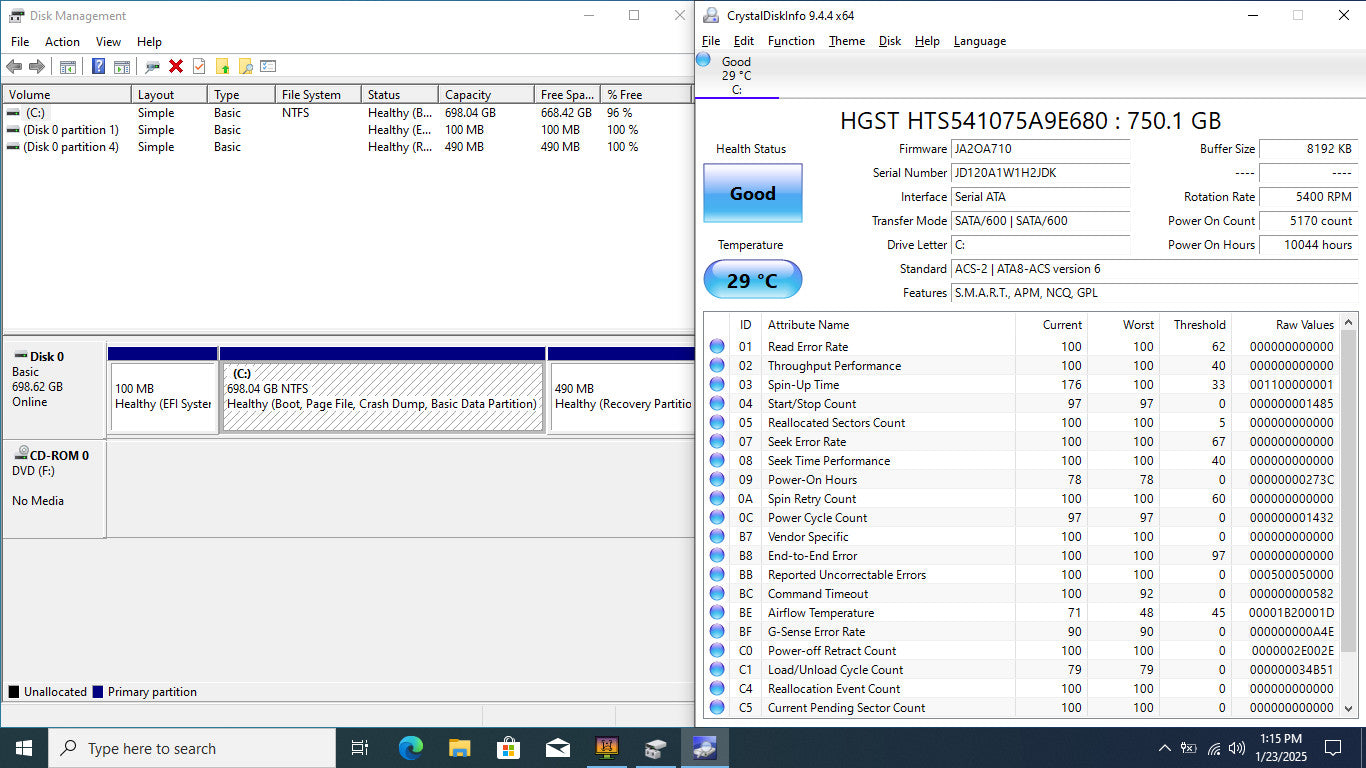1366x768 pixels.
Task: Click the status orb beside Reallocated Sectors Count
Action: [717, 423]
